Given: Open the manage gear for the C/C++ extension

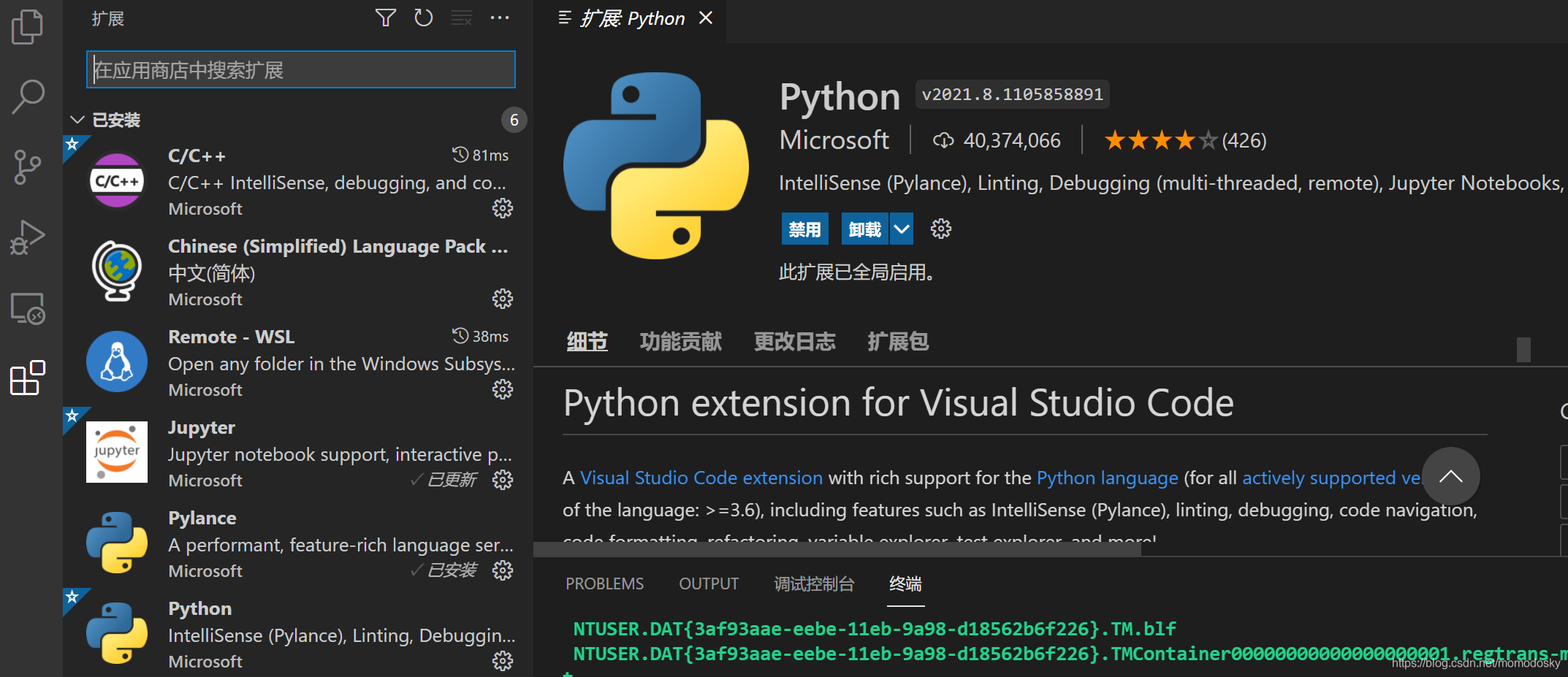Looking at the screenshot, I should click(503, 208).
